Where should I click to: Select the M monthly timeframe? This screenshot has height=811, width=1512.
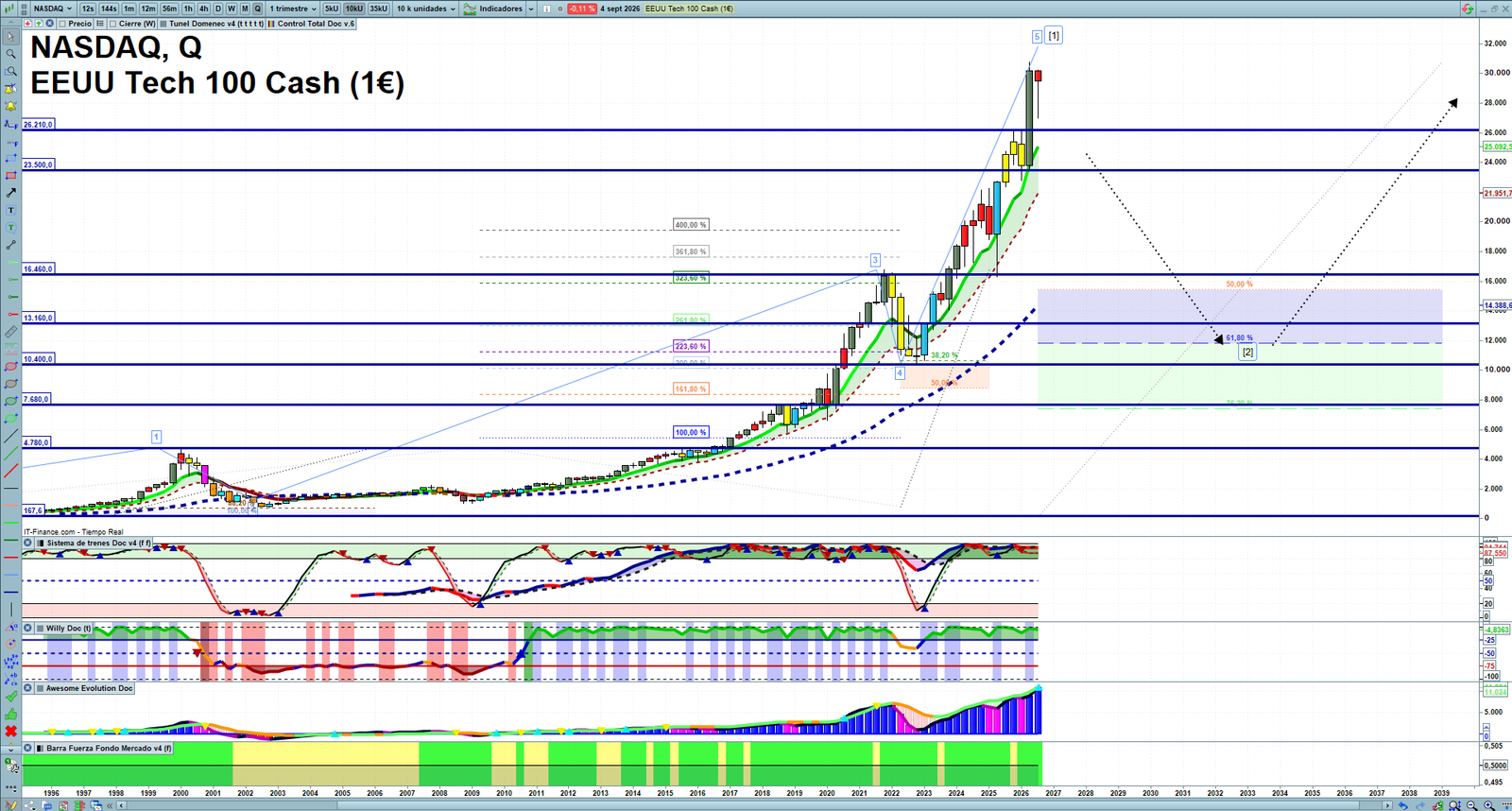tap(245, 9)
